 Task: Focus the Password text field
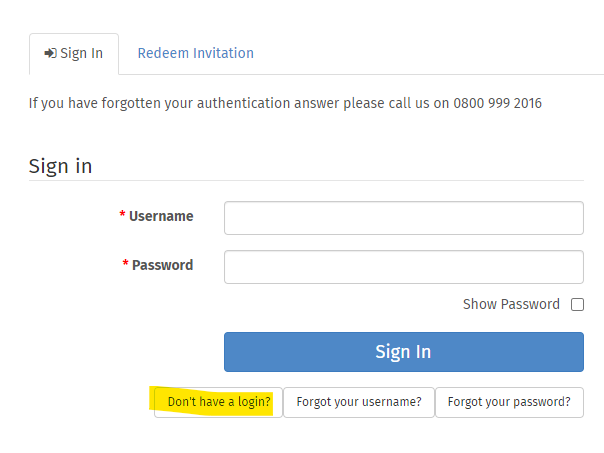pos(404,267)
